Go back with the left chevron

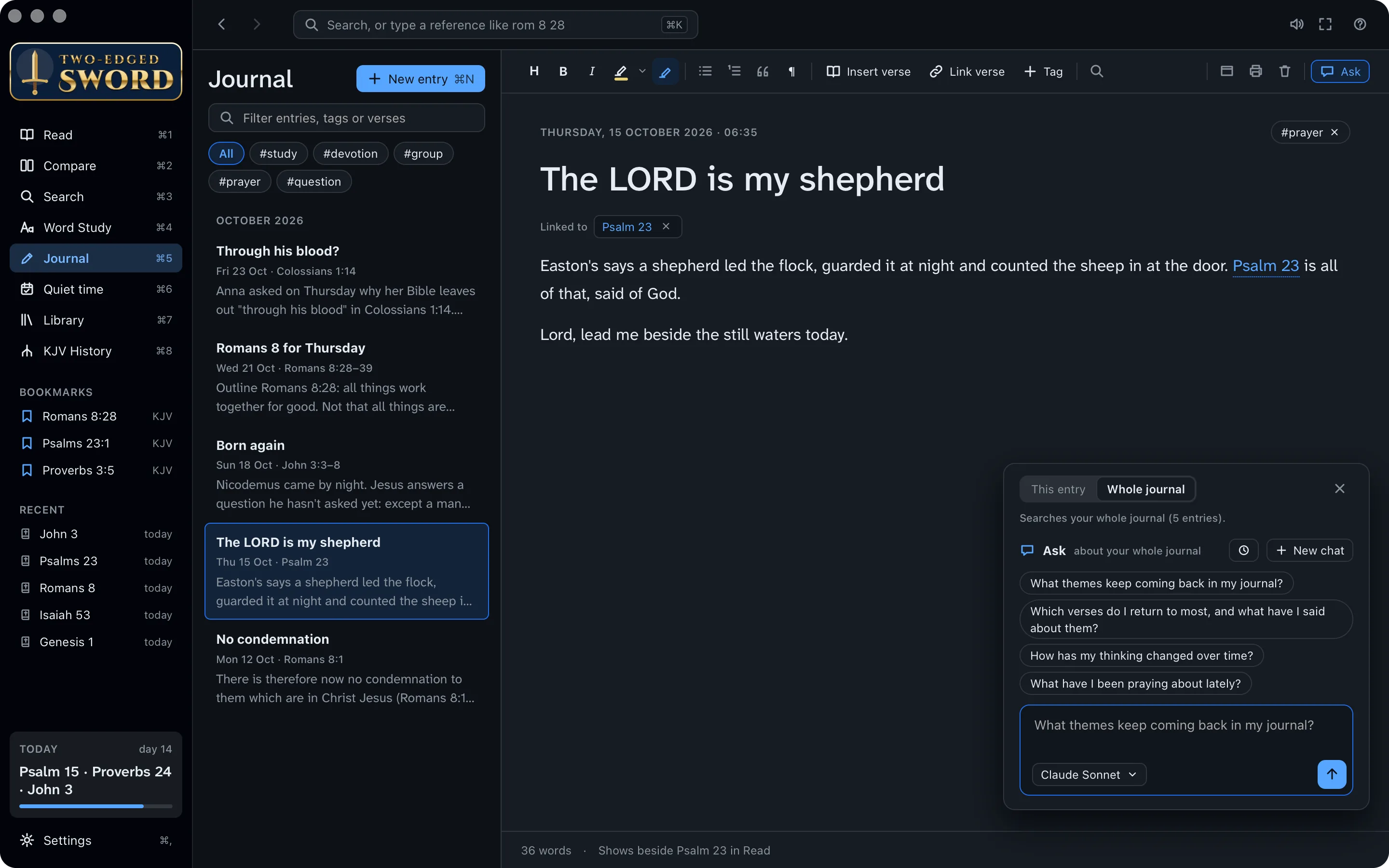[x=221, y=24]
